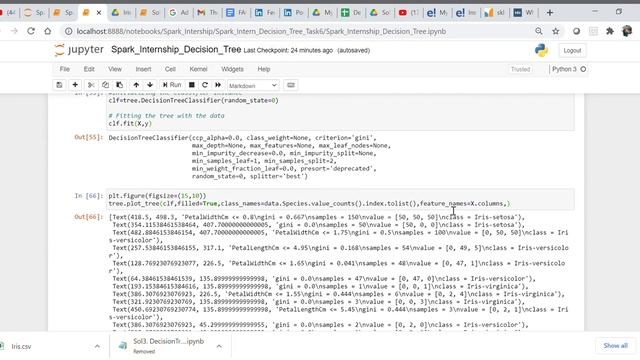Open the browser profile avatar
The height and width of the screenshot is (360, 640).
pyautogui.click(x=627, y=31)
